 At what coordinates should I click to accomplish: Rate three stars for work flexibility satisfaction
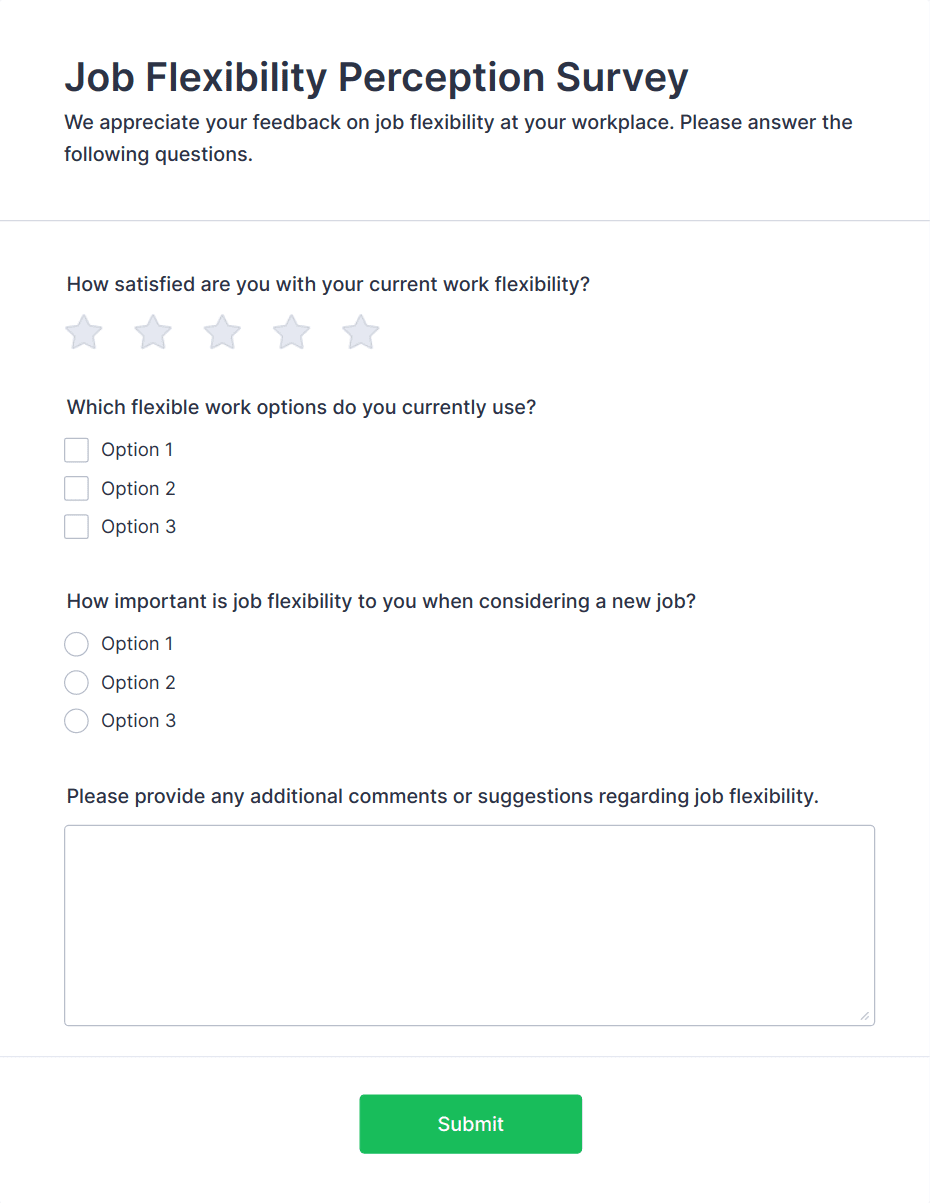221,331
